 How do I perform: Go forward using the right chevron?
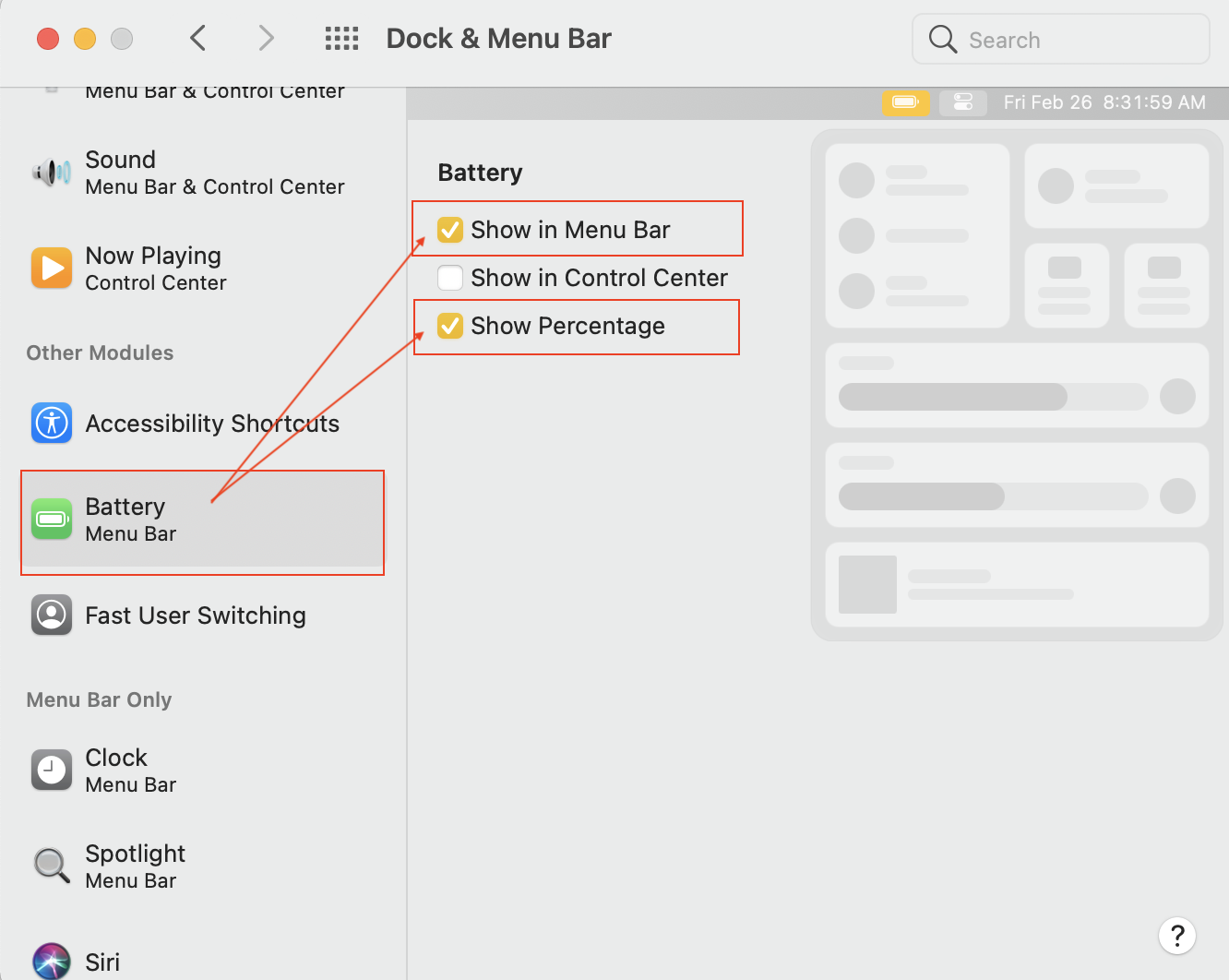click(x=266, y=39)
